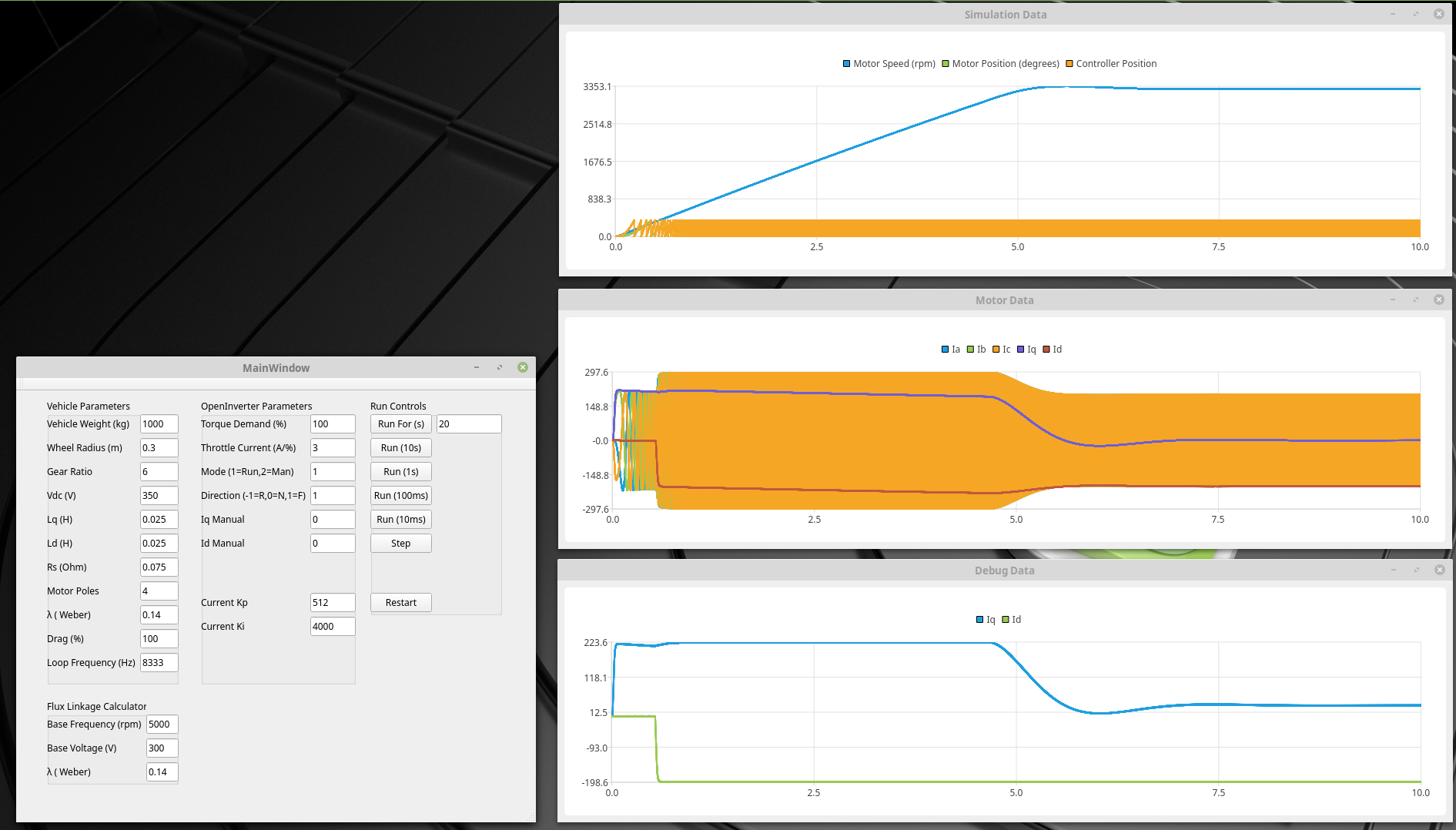Minimize the Simulation Data window
The image size is (1456, 830).
(x=1393, y=14)
